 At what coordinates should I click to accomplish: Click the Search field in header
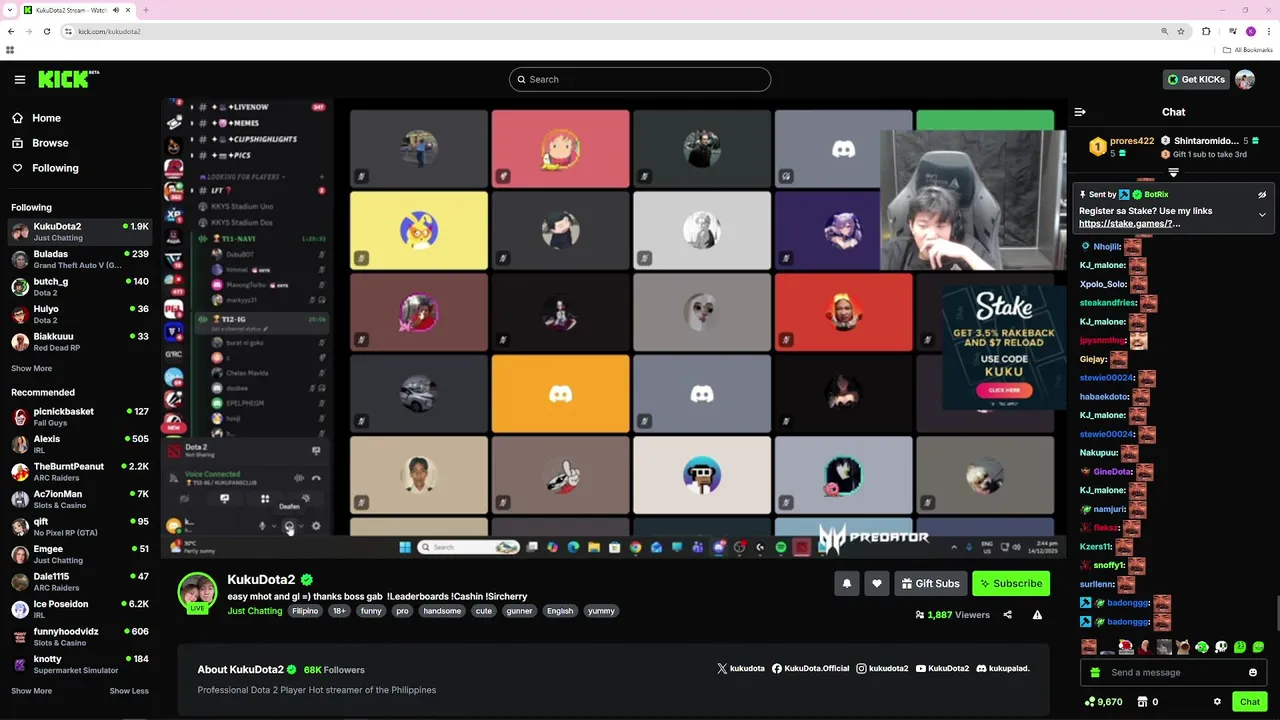point(640,79)
